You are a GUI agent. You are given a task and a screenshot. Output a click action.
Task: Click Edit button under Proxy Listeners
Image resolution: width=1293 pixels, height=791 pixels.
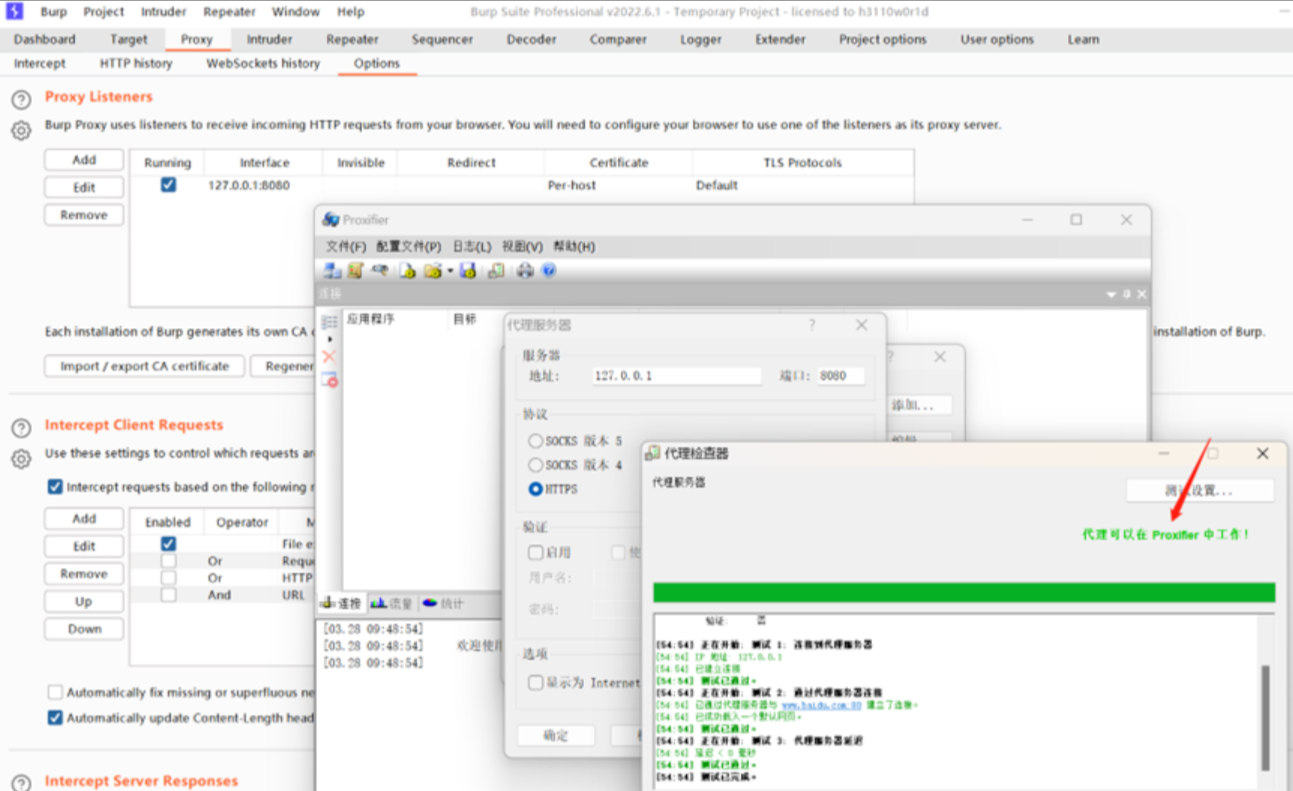click(x=84, y=187)
